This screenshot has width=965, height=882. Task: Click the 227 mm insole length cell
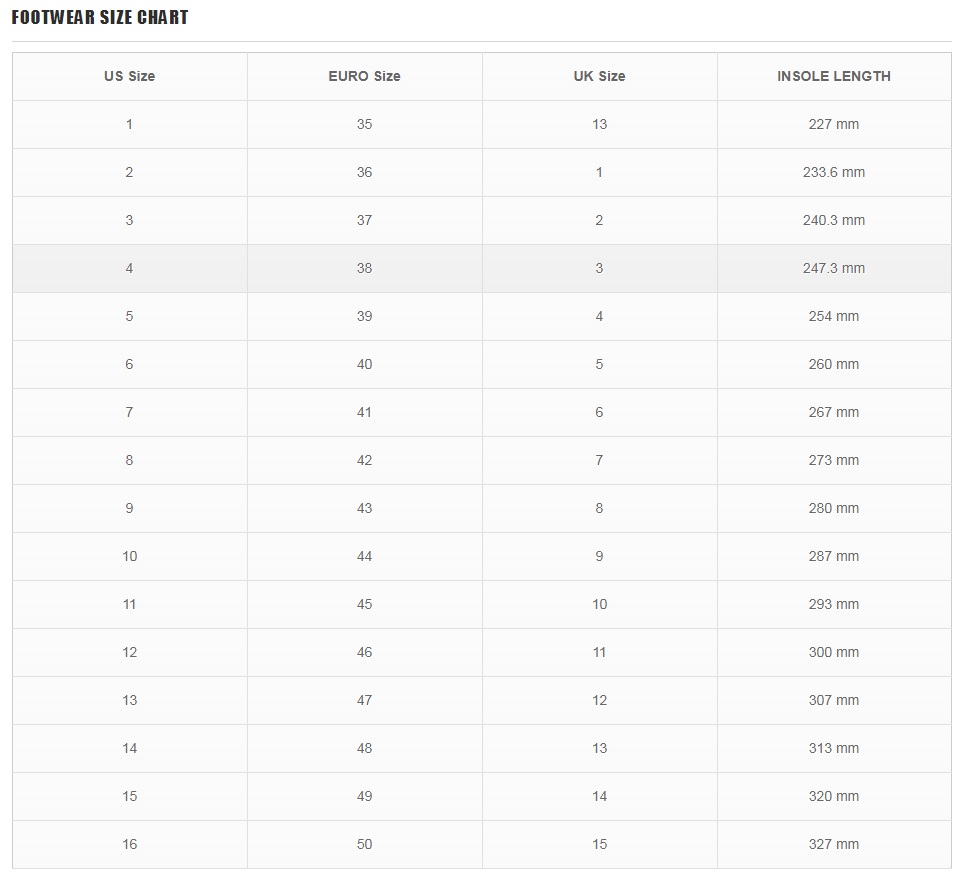[835, 124]
